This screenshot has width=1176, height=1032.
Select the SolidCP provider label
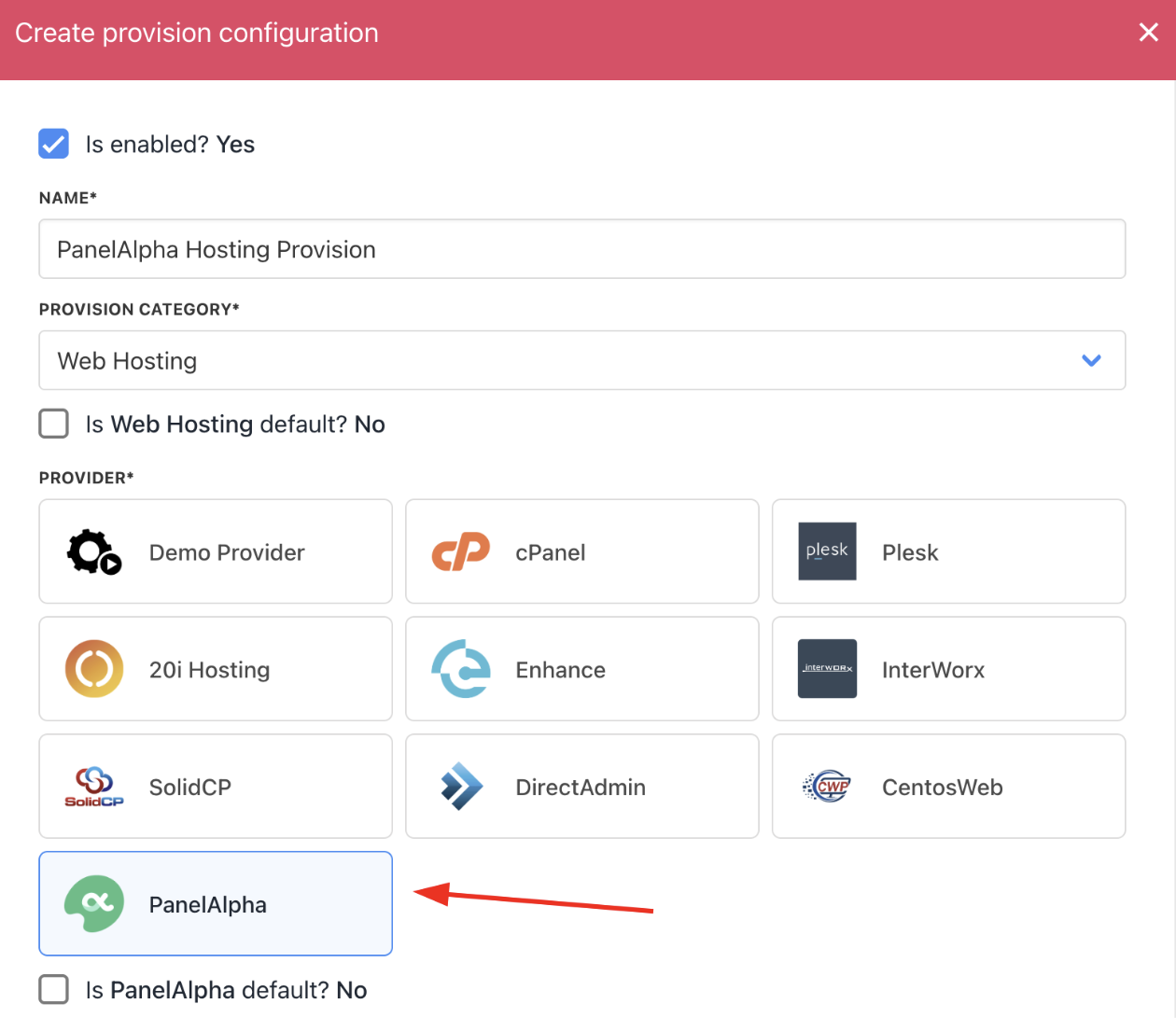(x=190, y=788)
